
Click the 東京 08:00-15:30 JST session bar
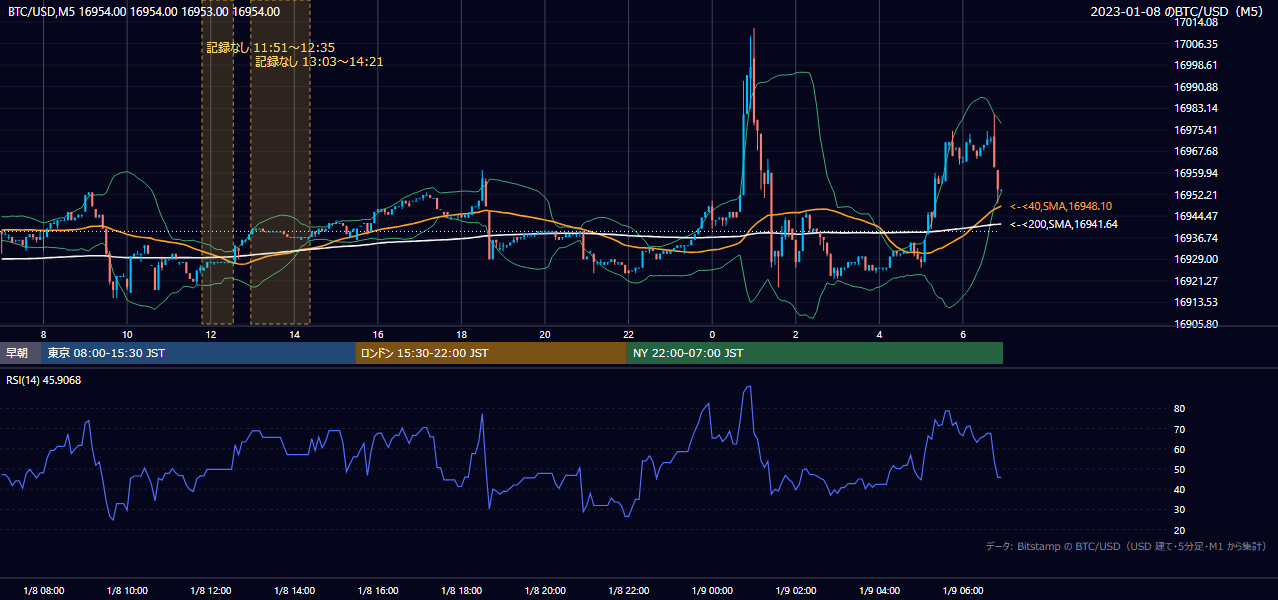199,353
